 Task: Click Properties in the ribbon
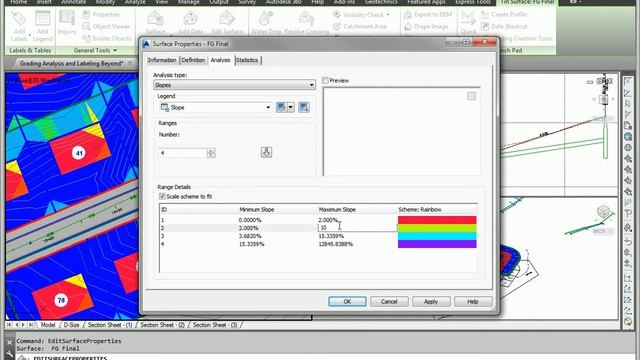click(101, 15)
